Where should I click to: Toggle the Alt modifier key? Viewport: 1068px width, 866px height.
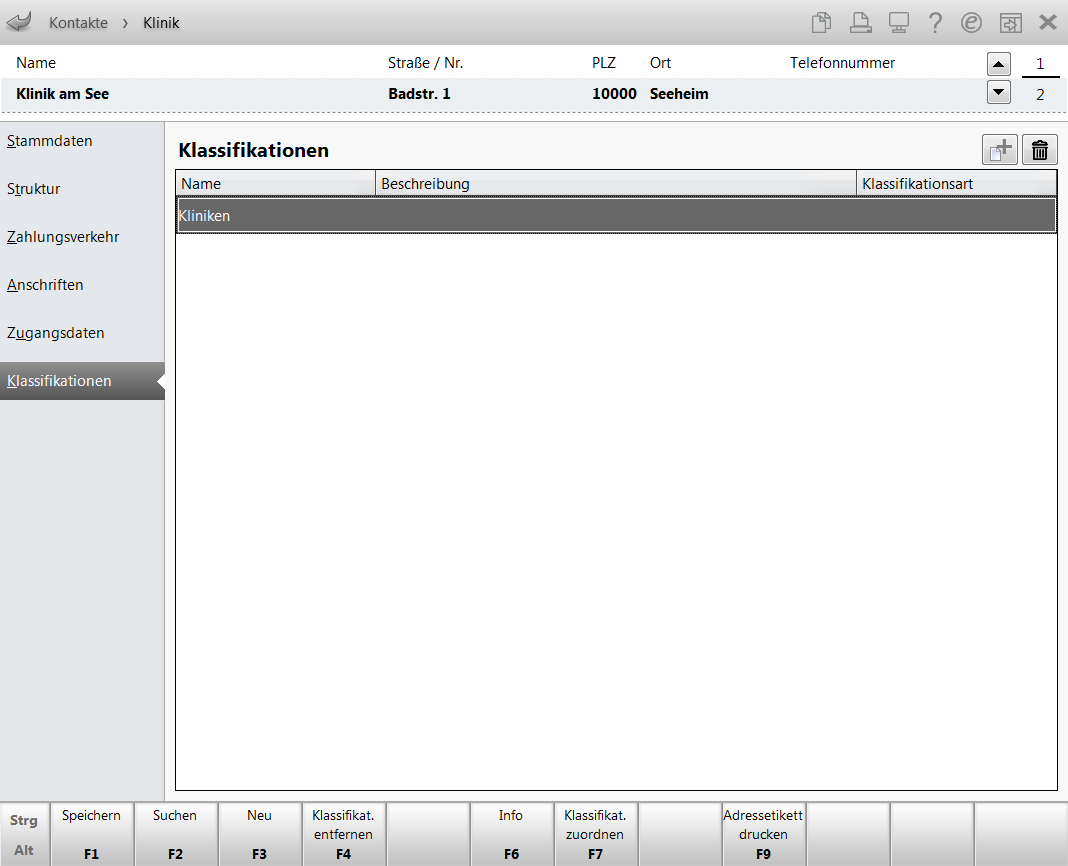coord(24,850)
